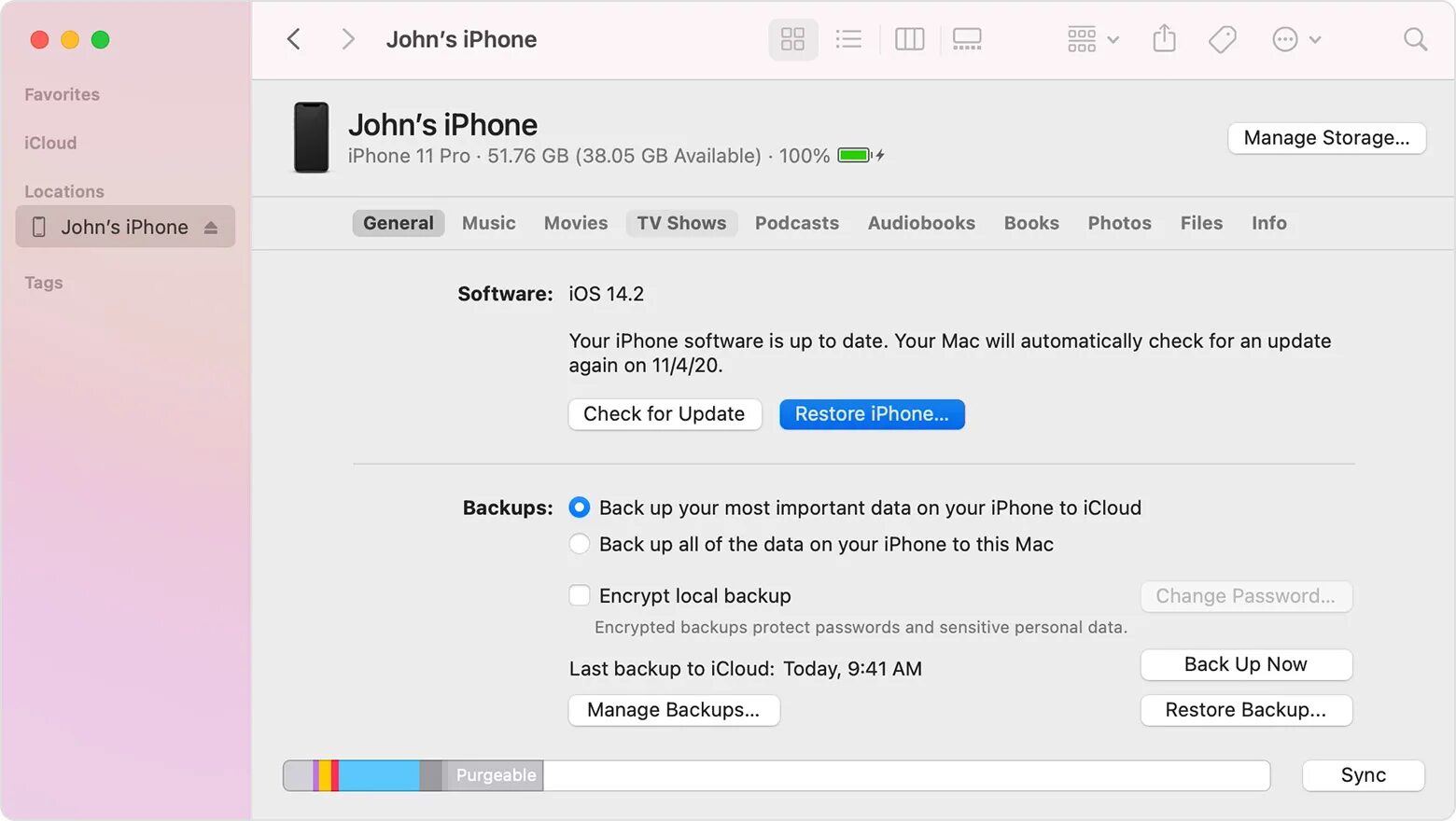Enable Encrypt local backup checkbox
Image resolution: width=1456 pixels, height=821 pixels.
[x=580, y=595]
